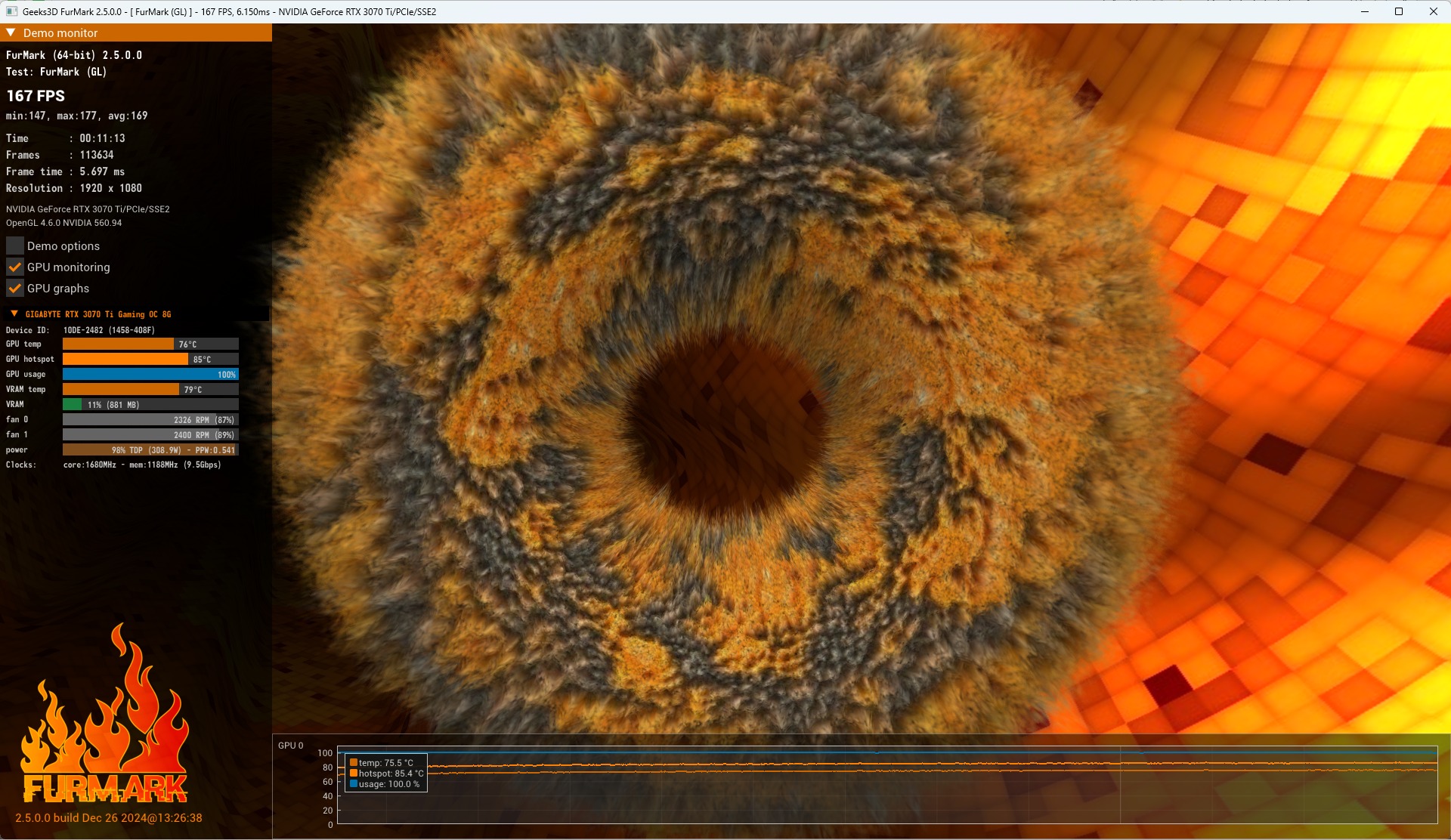Click the orange hotspot legend swatch
This screenshot has height=840, width=1451.
coord(353,773)
